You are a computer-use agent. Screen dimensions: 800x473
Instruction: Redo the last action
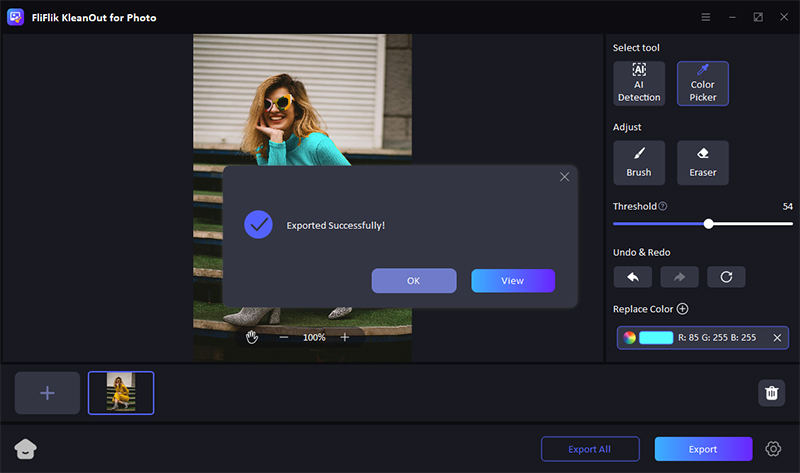click(679, 277)
